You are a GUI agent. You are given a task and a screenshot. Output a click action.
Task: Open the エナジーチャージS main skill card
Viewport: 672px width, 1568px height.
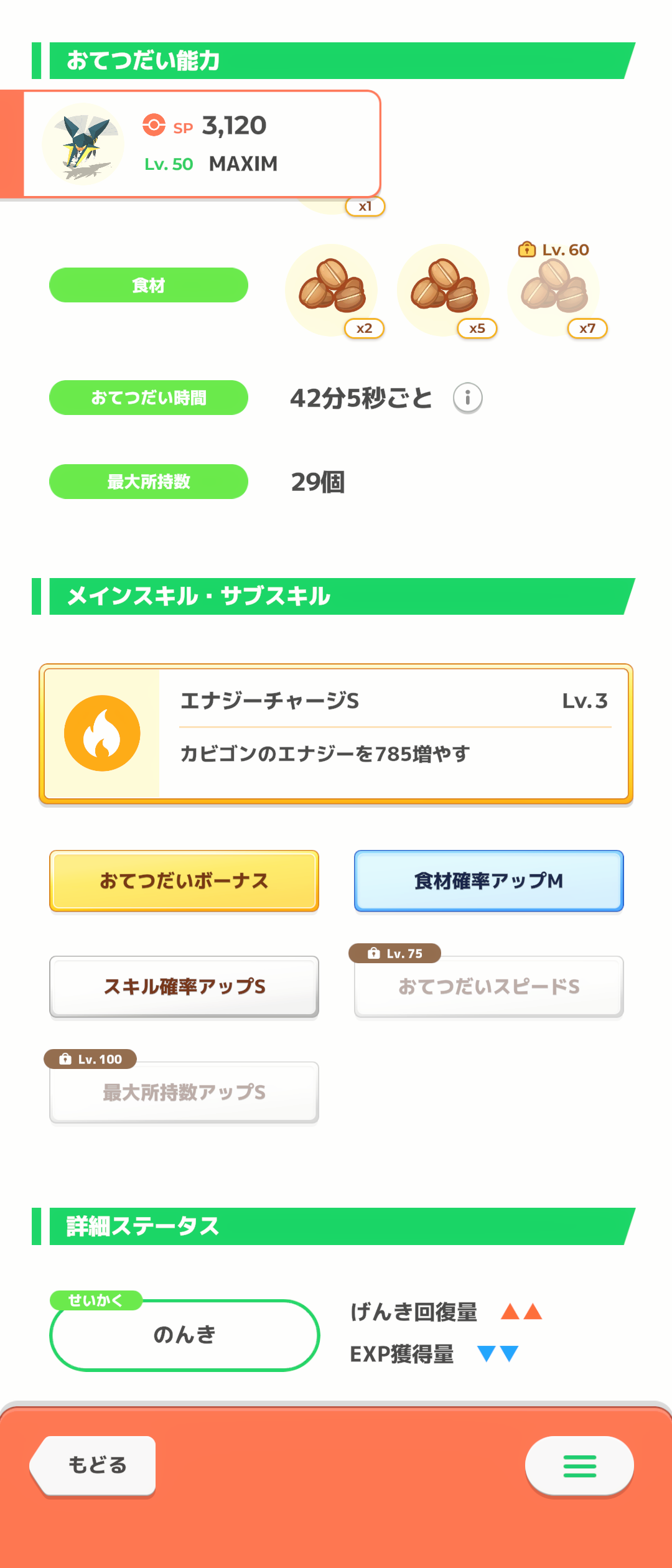pos(336,734)
